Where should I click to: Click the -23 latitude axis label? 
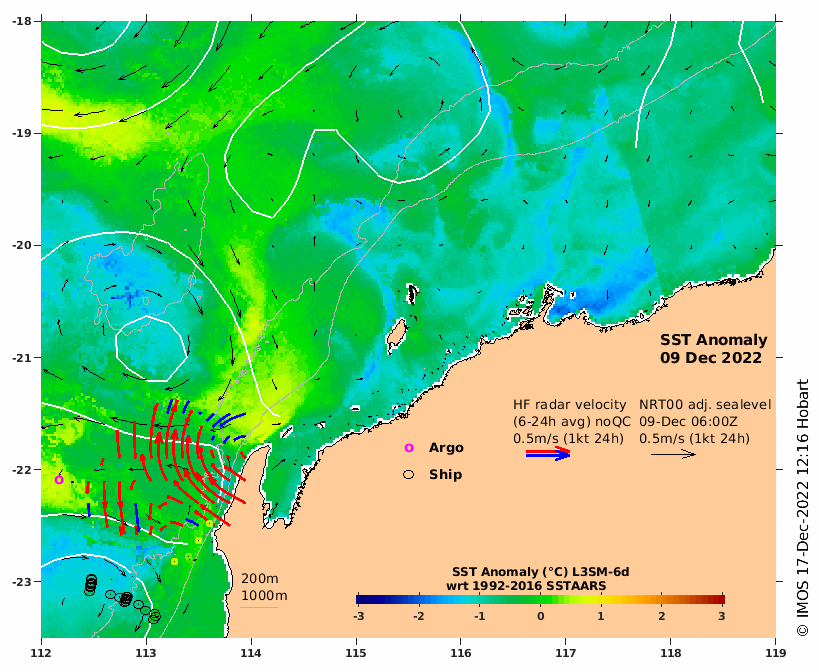coord(22,582)
